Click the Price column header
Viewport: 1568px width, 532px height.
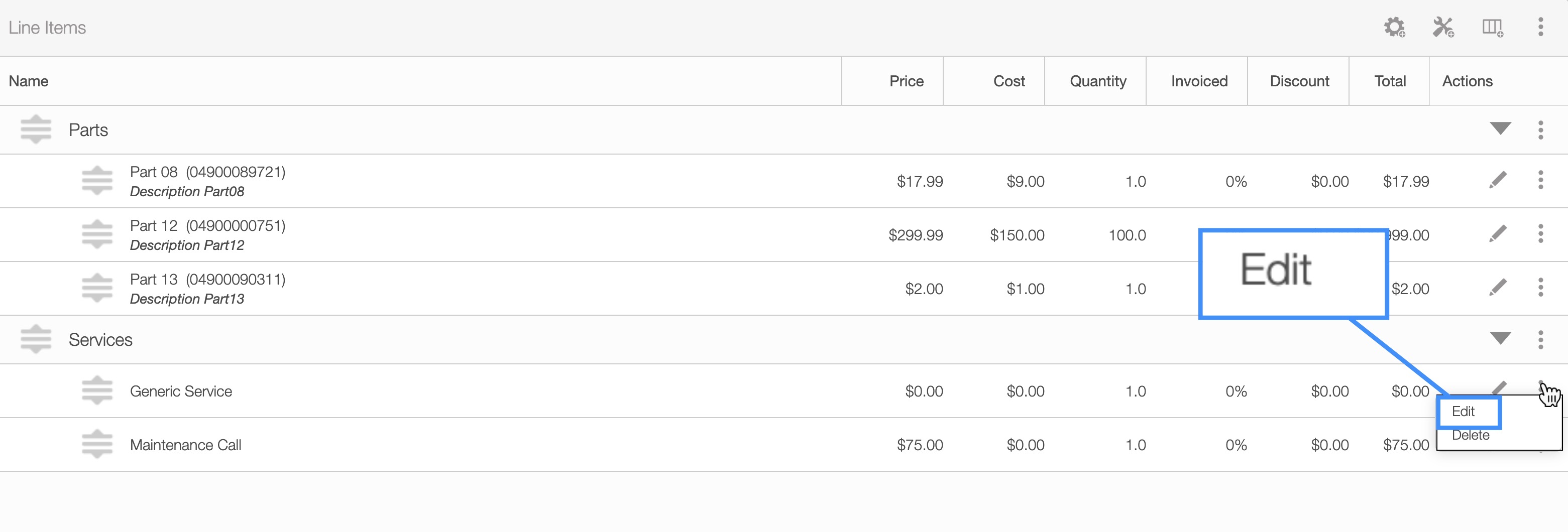pos(906,81)
